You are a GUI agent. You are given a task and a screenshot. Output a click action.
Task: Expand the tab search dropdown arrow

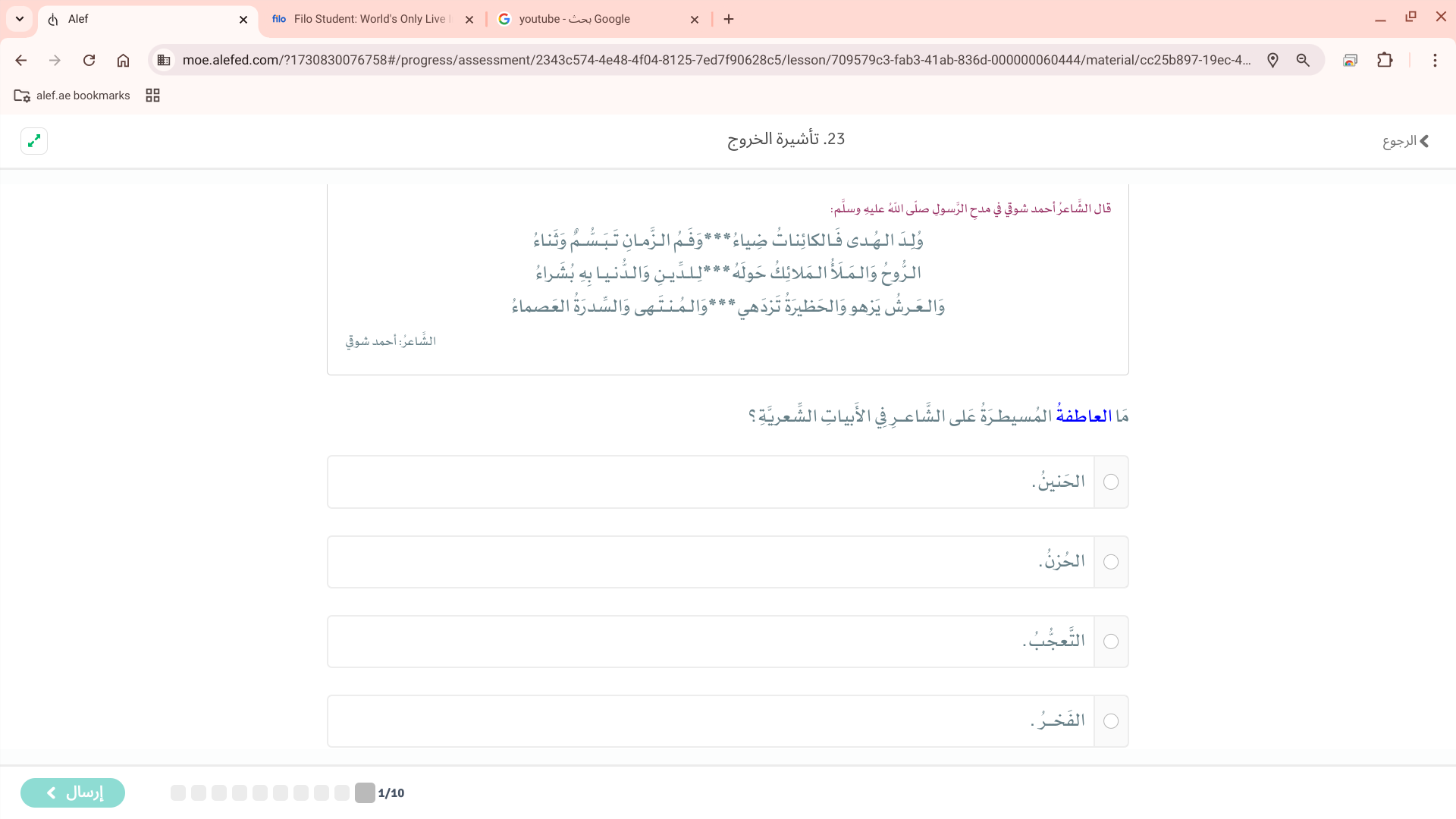point(20,19)
